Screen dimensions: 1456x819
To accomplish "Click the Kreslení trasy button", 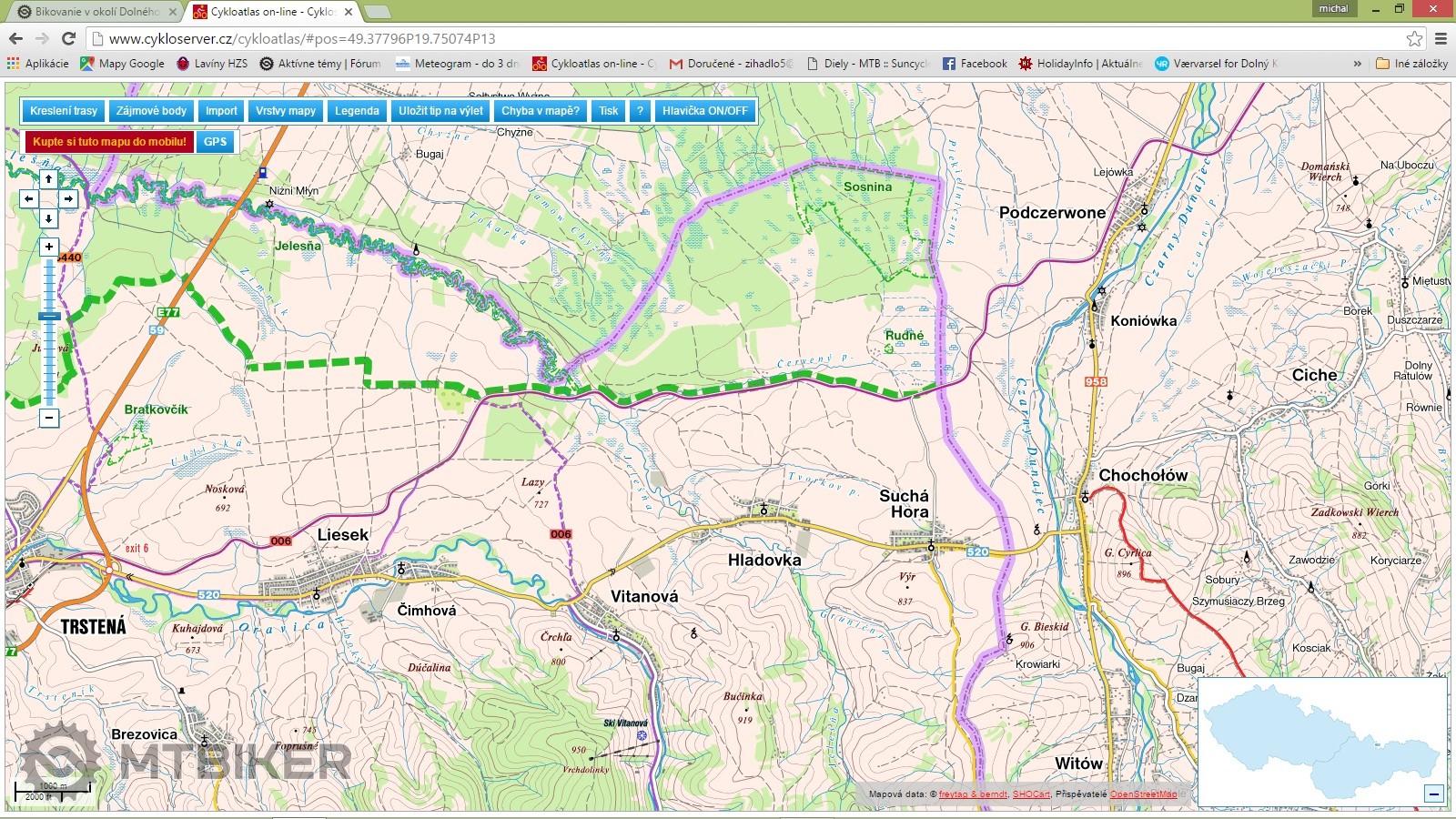I will [64, 111].
